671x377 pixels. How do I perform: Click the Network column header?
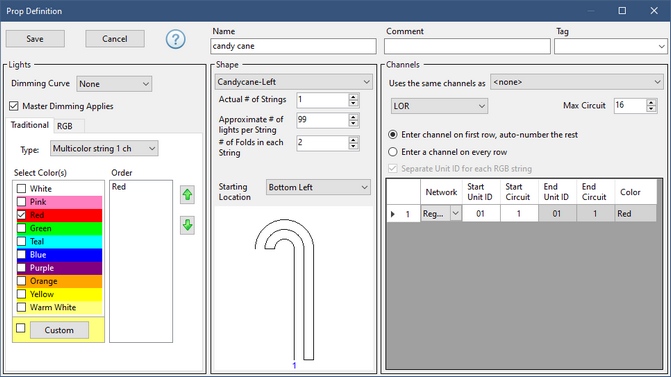[x=441, y=192]
